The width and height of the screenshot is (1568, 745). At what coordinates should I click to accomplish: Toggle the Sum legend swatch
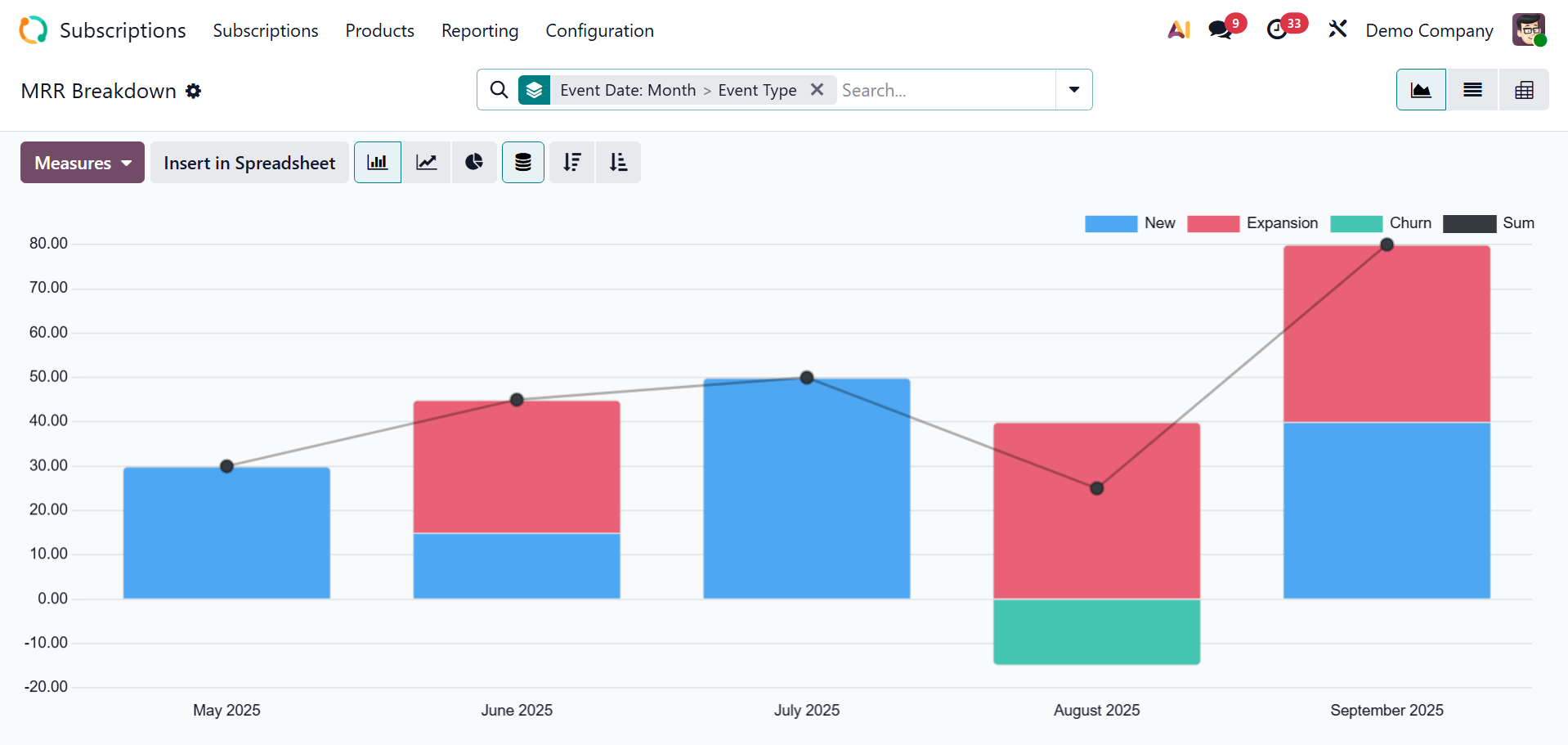tap(1470, 223)
